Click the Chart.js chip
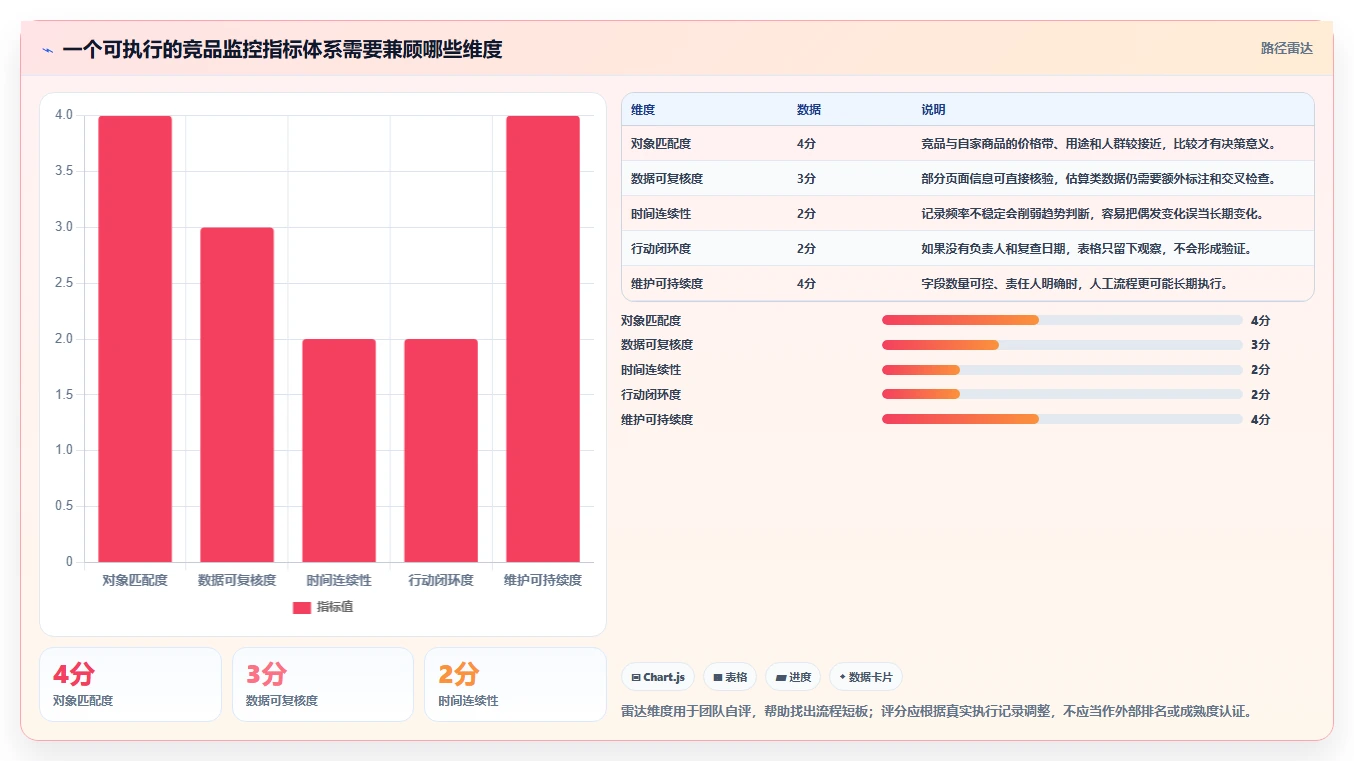1354x761 pixels. click(658, 677)
